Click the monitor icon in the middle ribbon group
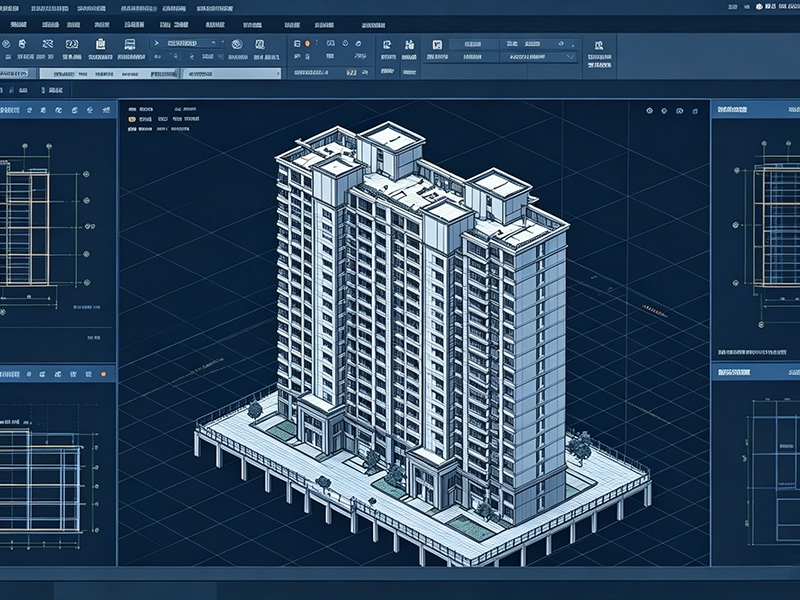 pos(331,43)
